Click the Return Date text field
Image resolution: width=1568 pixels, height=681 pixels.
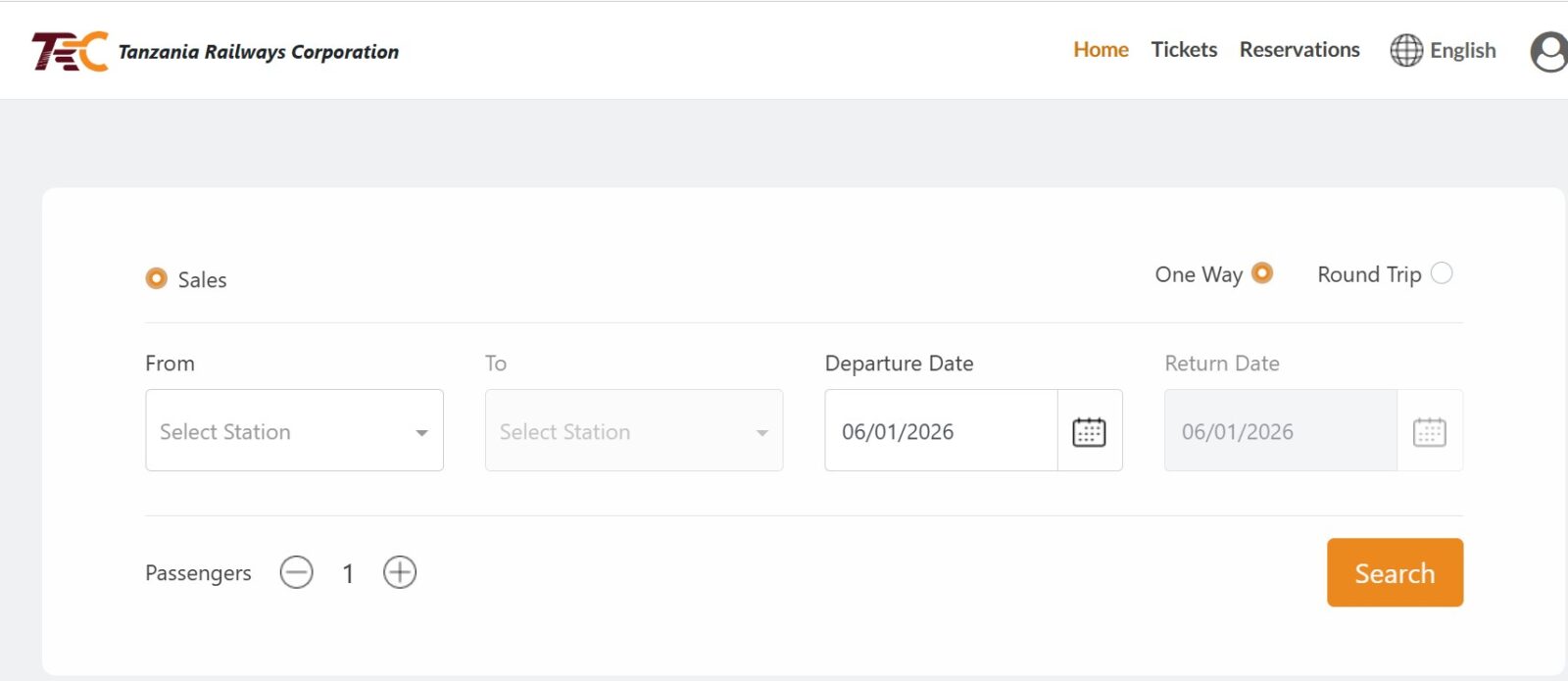coord(1280,431)
